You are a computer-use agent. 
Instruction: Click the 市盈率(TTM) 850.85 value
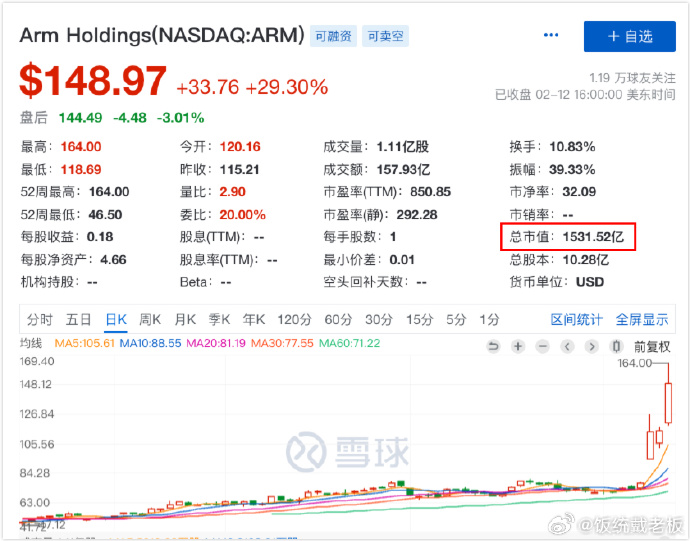[x=430, y=192]
